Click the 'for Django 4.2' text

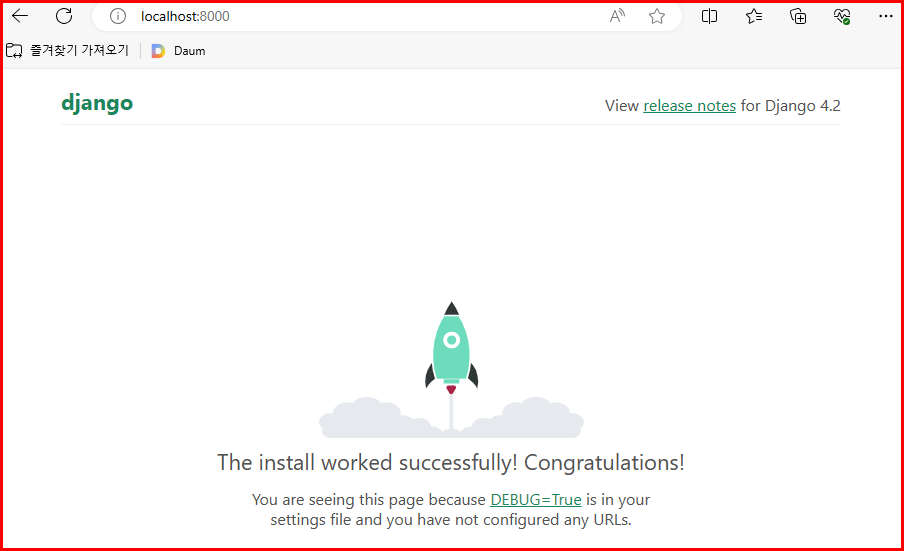pos(790,106)
